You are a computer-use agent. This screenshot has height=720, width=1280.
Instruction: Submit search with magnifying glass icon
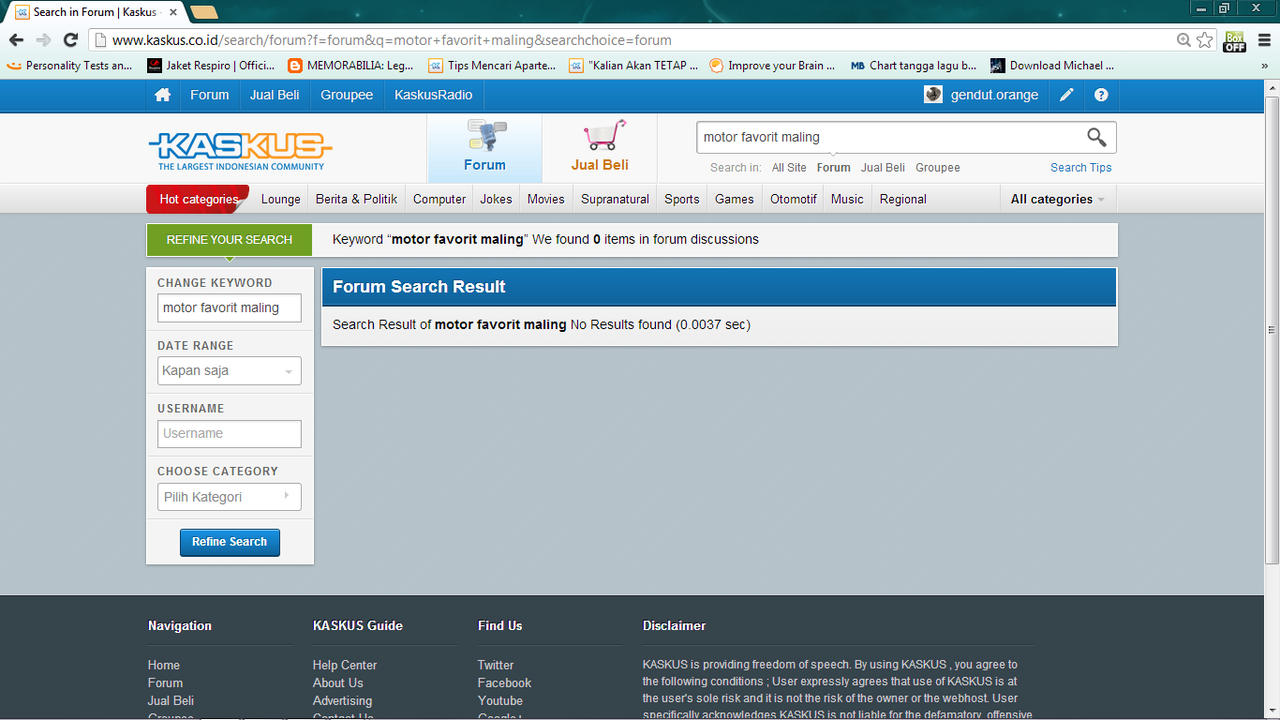[1097, 137]
